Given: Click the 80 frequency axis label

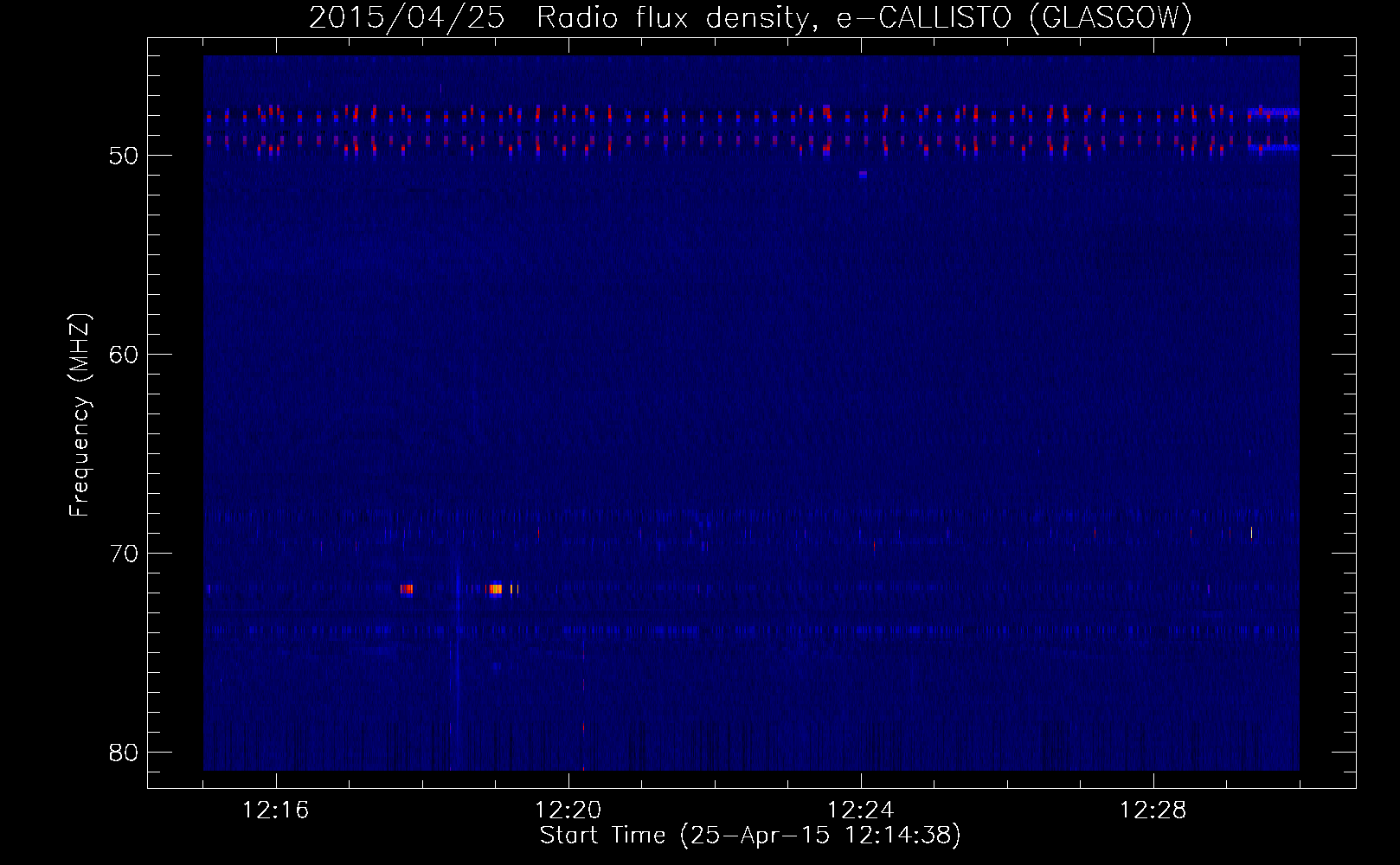Looking at the screenshot, I should (124, 753).
